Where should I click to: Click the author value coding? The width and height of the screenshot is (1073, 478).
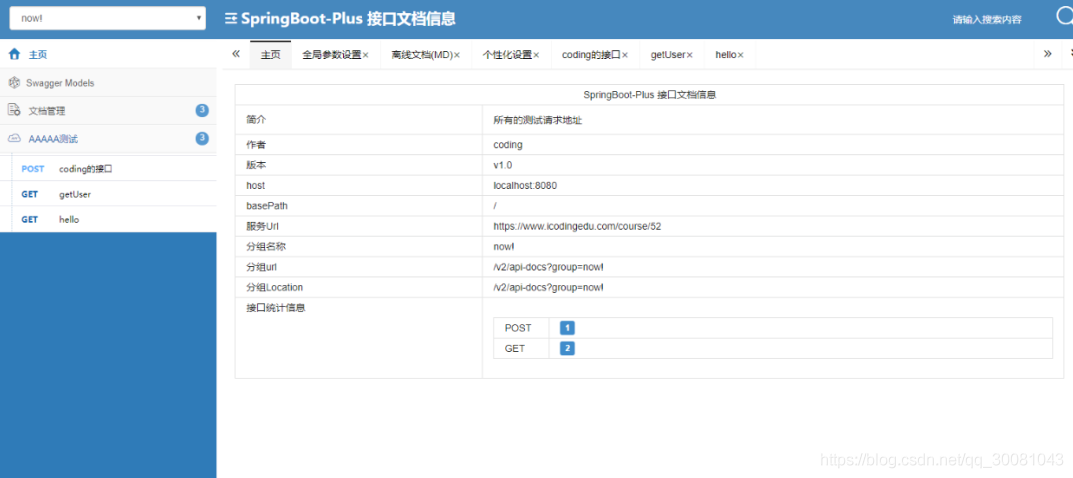(x=508, y=145)
